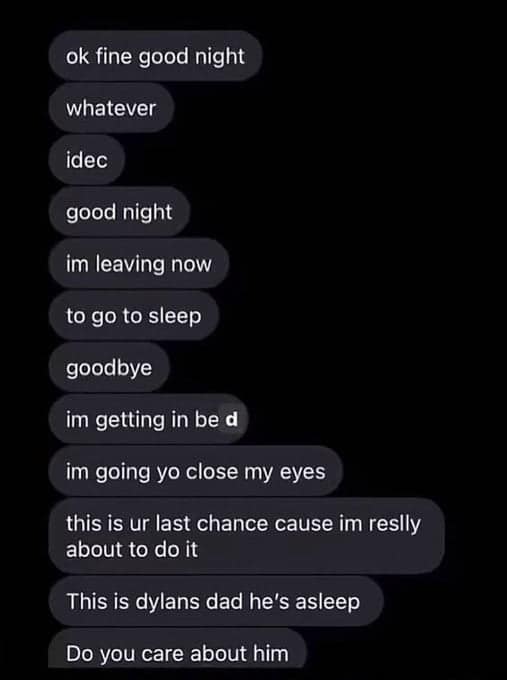Tap the word 'leaving' in the message

coord(130,265)
